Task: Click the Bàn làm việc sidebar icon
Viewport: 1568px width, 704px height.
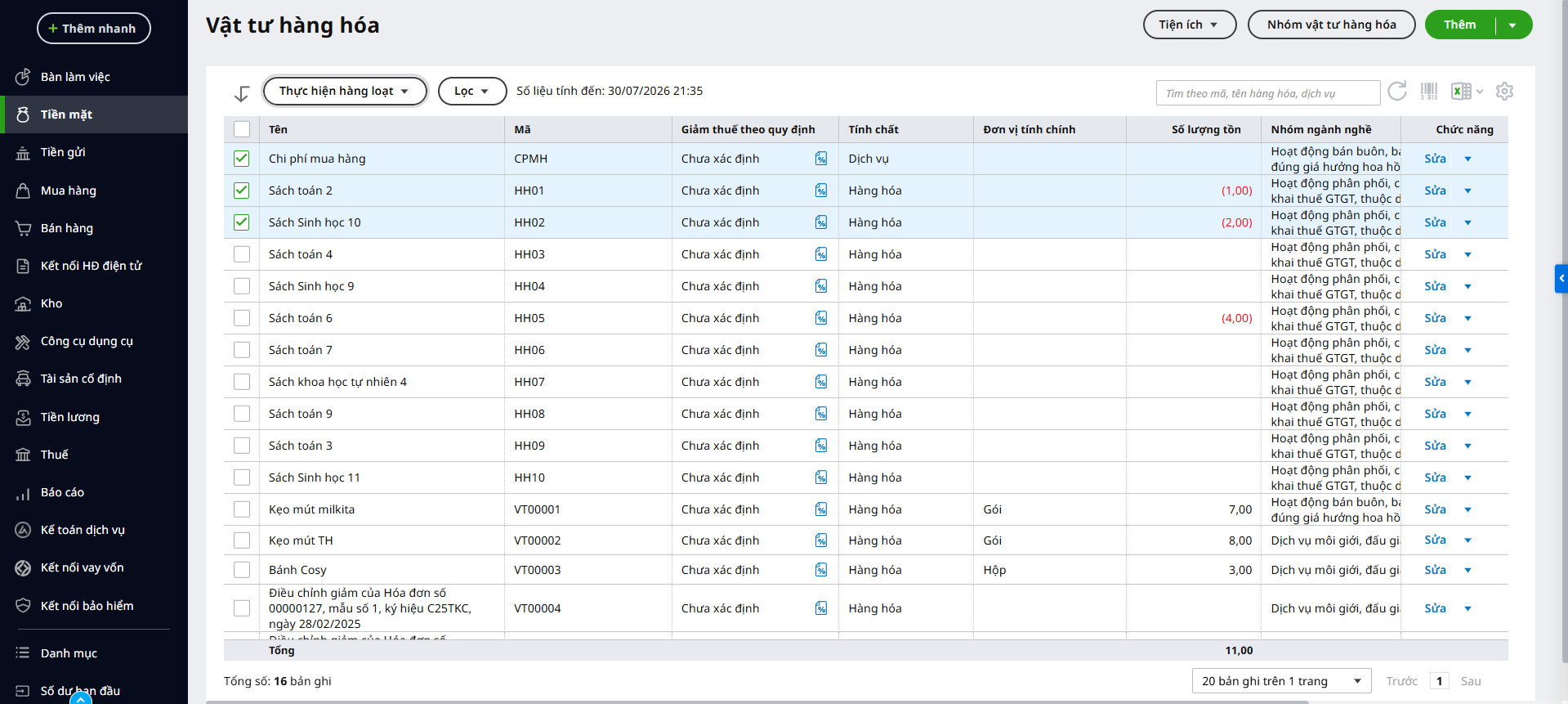Action: [x=23, y=77]
